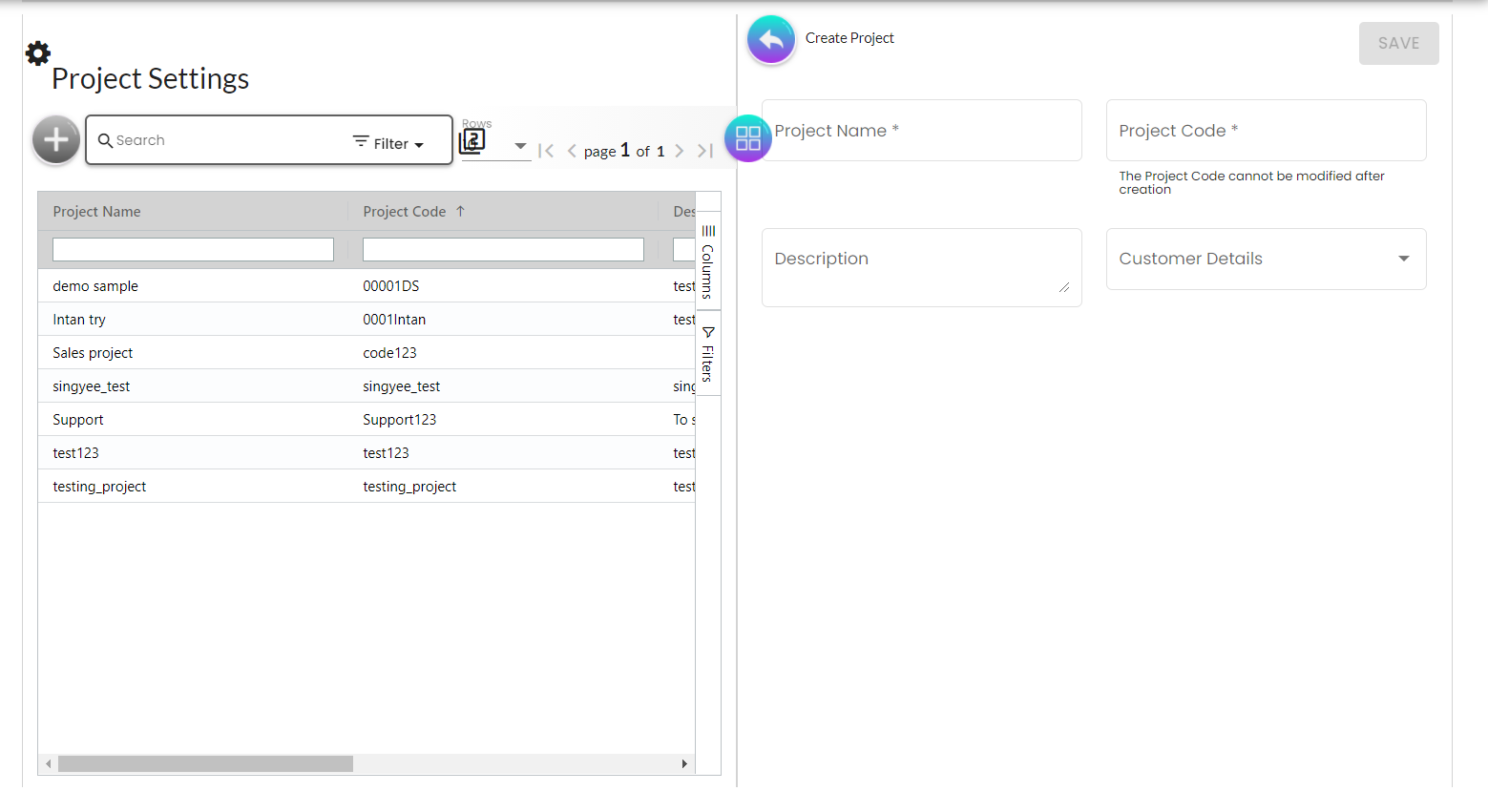Click the back arrow next to Create Project
The height and width of the screenshot is (812, 1488).
coord(771,40)
